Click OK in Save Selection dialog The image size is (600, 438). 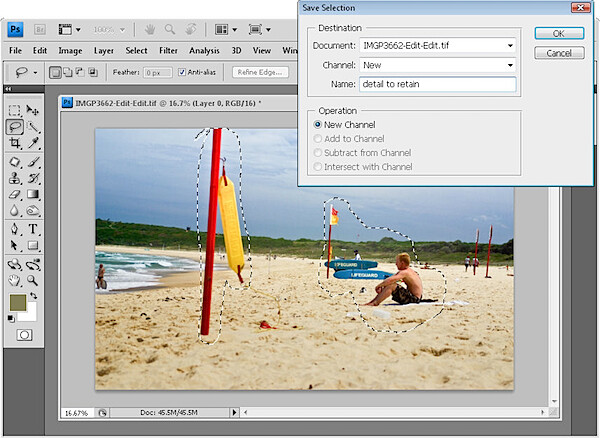click(559, 33)
